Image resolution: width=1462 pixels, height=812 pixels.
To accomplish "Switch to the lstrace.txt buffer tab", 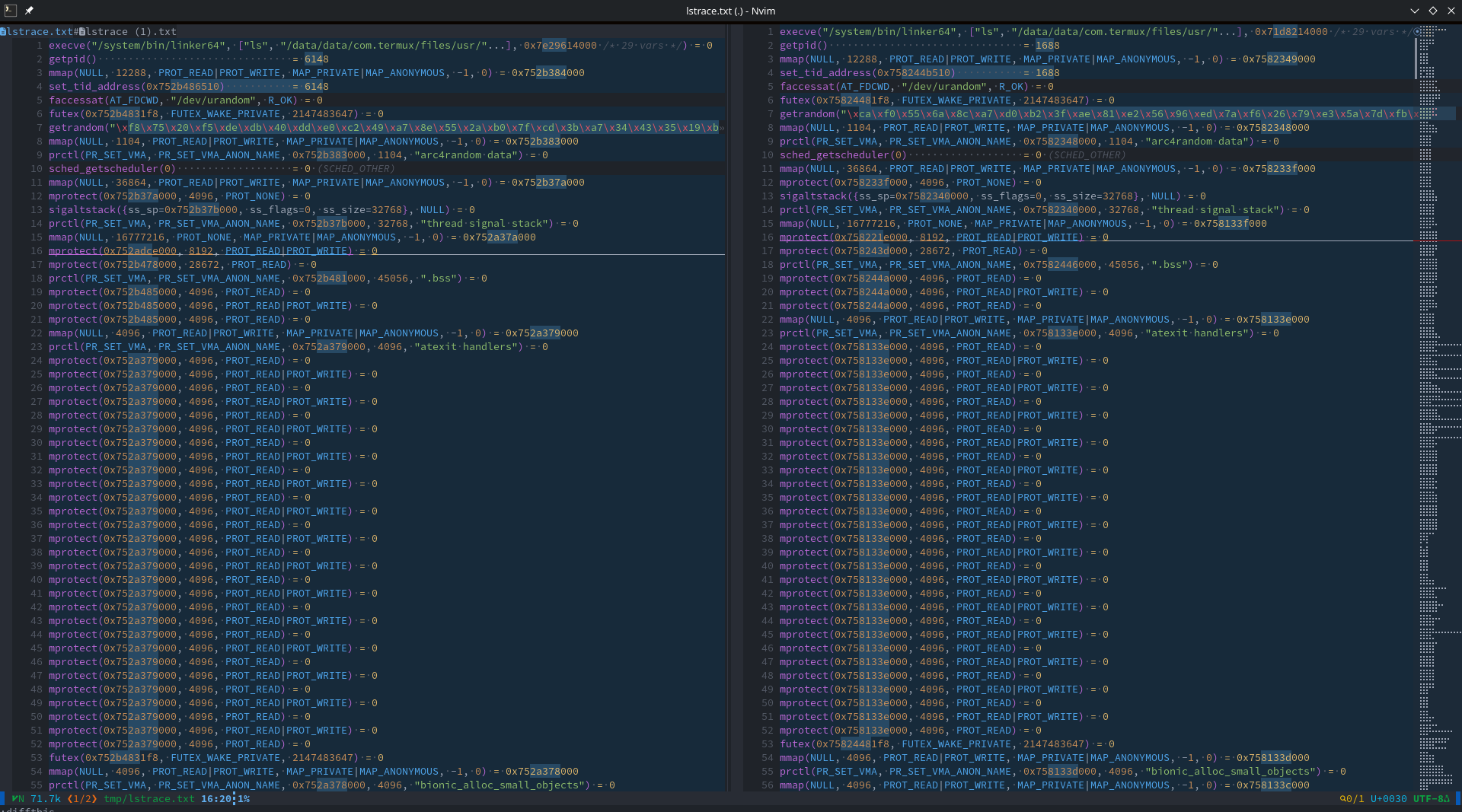I will pyautogui.click(x=40, y=32).
